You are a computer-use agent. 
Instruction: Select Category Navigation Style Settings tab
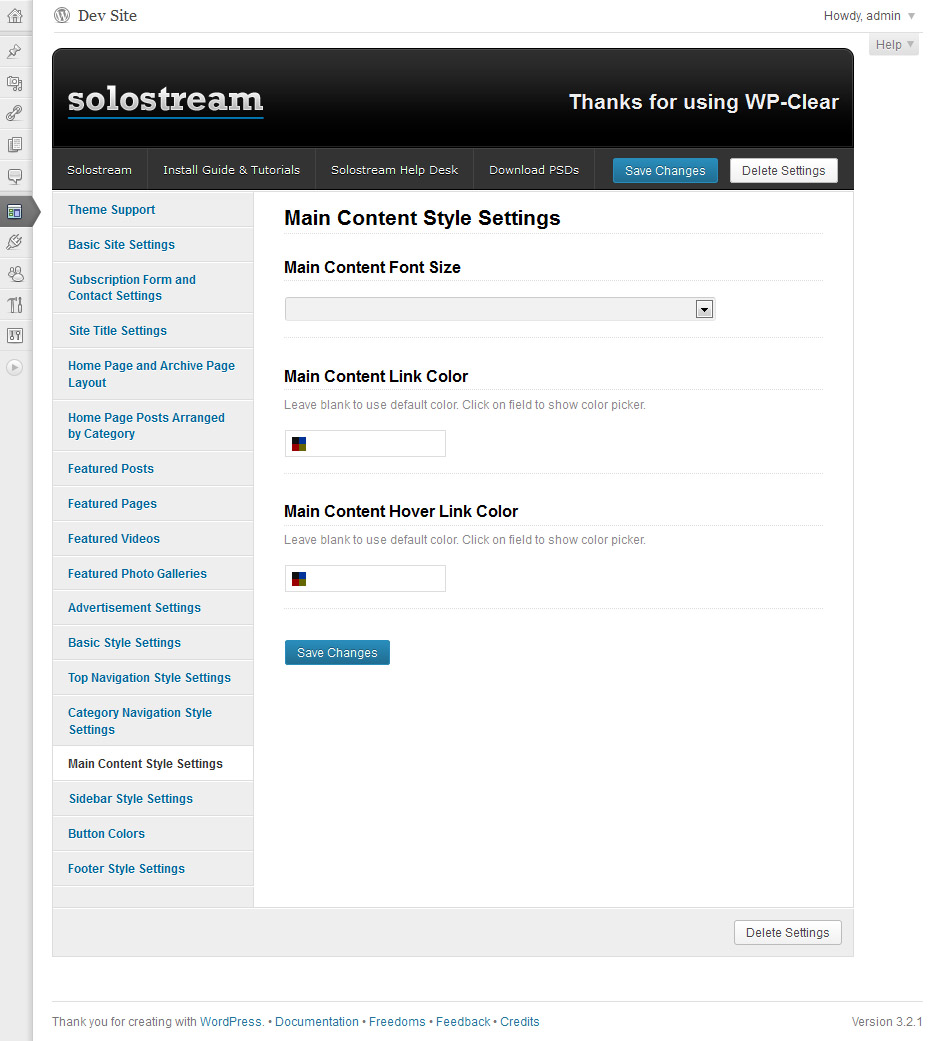[x=153, y=721]
